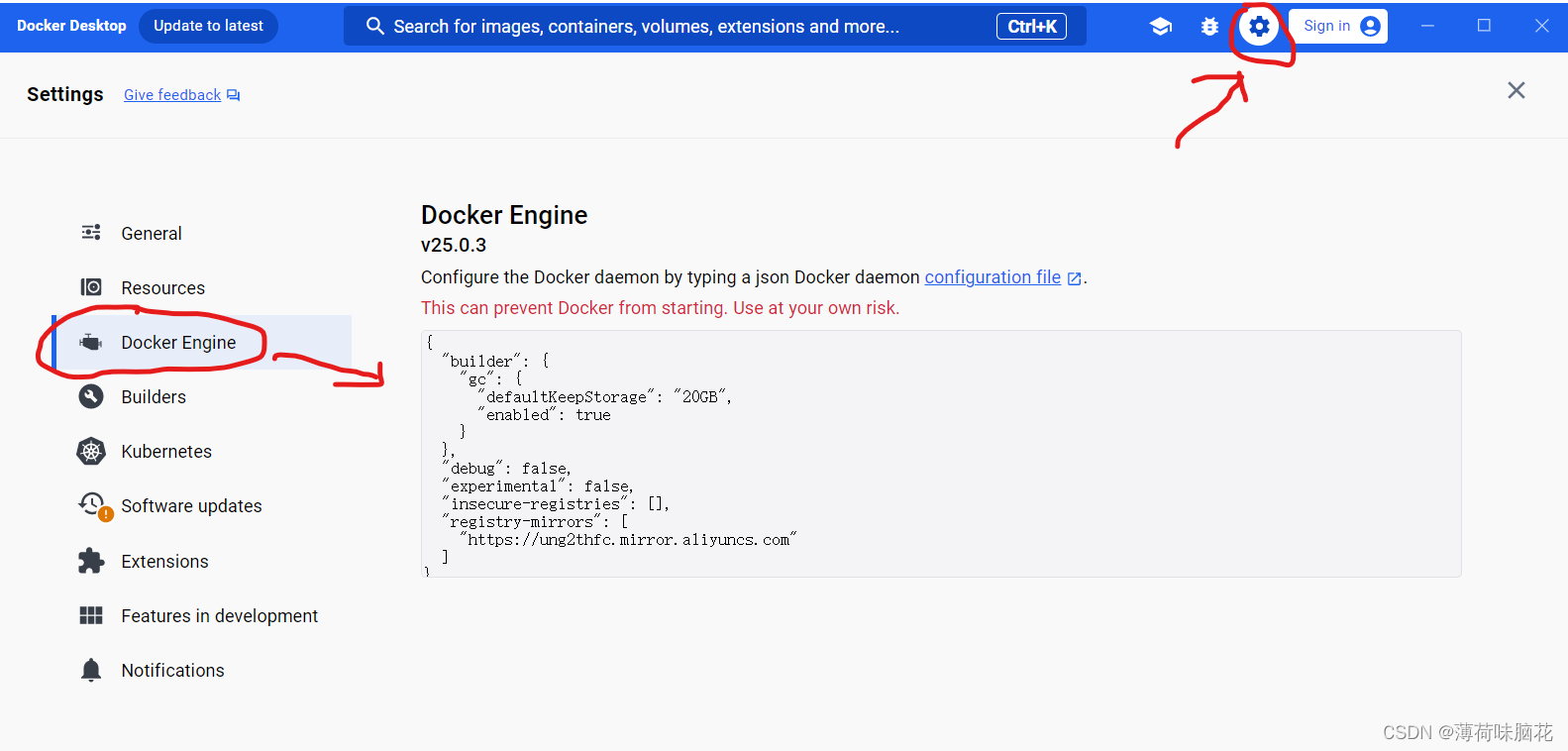Viewport: 1568px width, 751px height.
Task: Open the General settings section
Action: [x=203, y=233]
